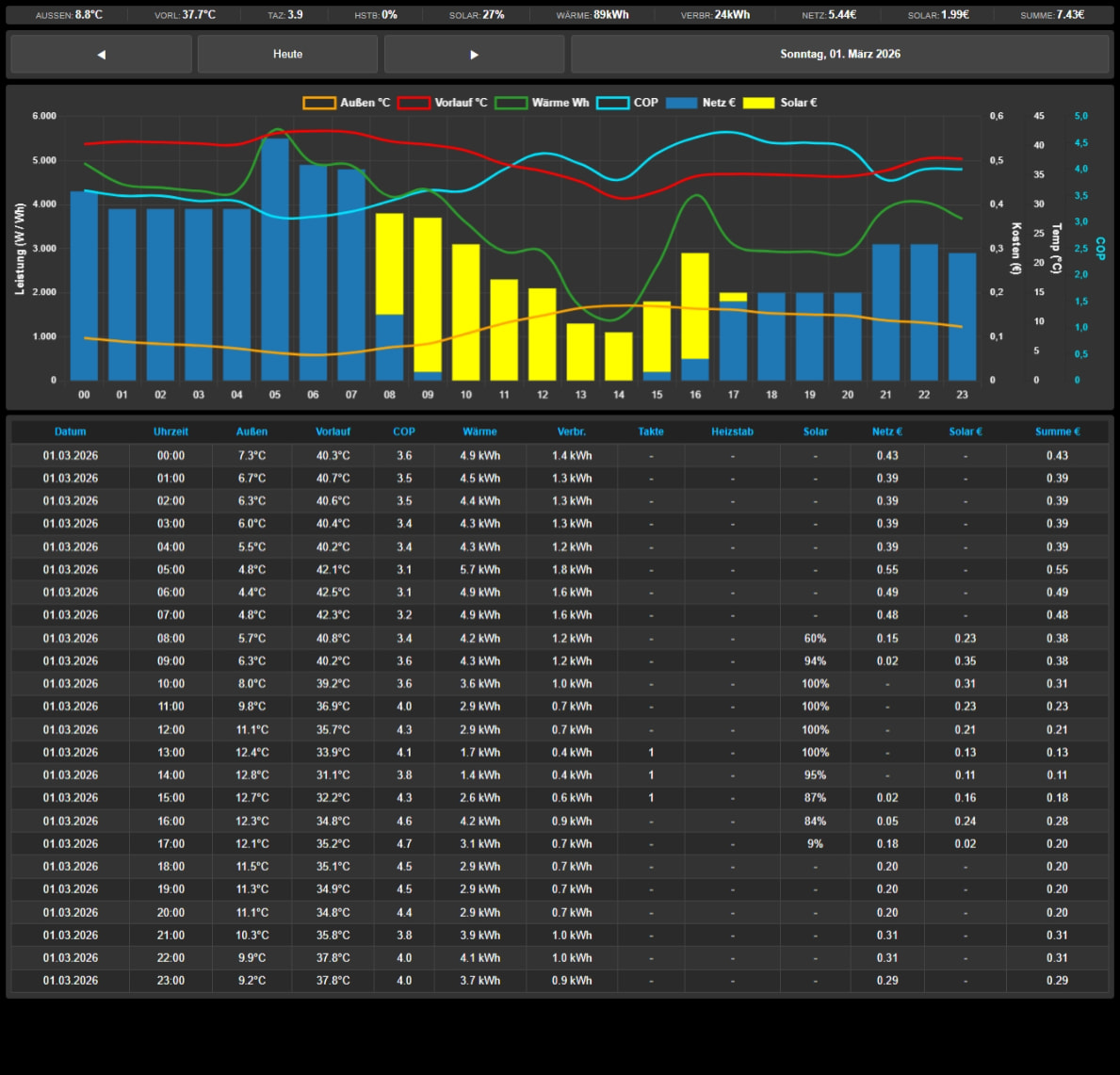
Task: Click the COP column header in table
Action: (403, 432)
